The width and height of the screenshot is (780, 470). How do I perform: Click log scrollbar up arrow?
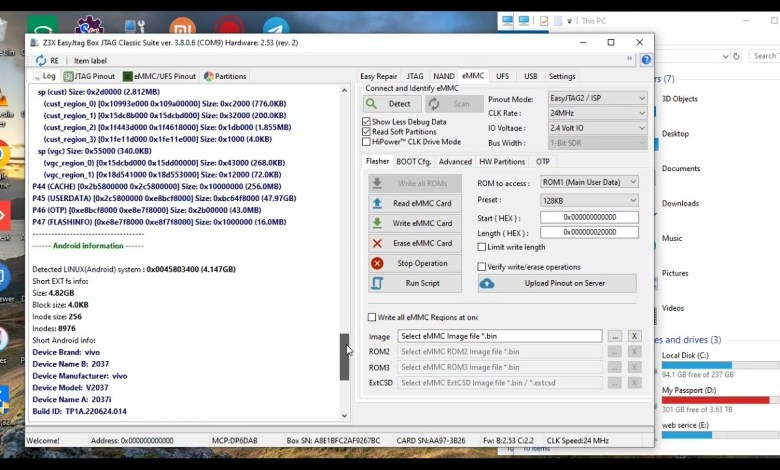point(344,90)
